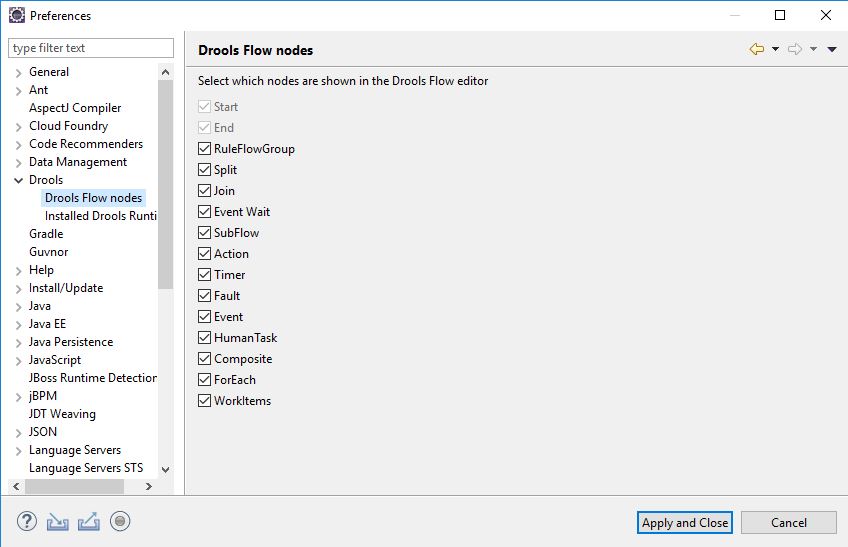This screenshot has width=848, height=547.
Task: Open the Back history dropdown arrow
Action: coord(775,49)
